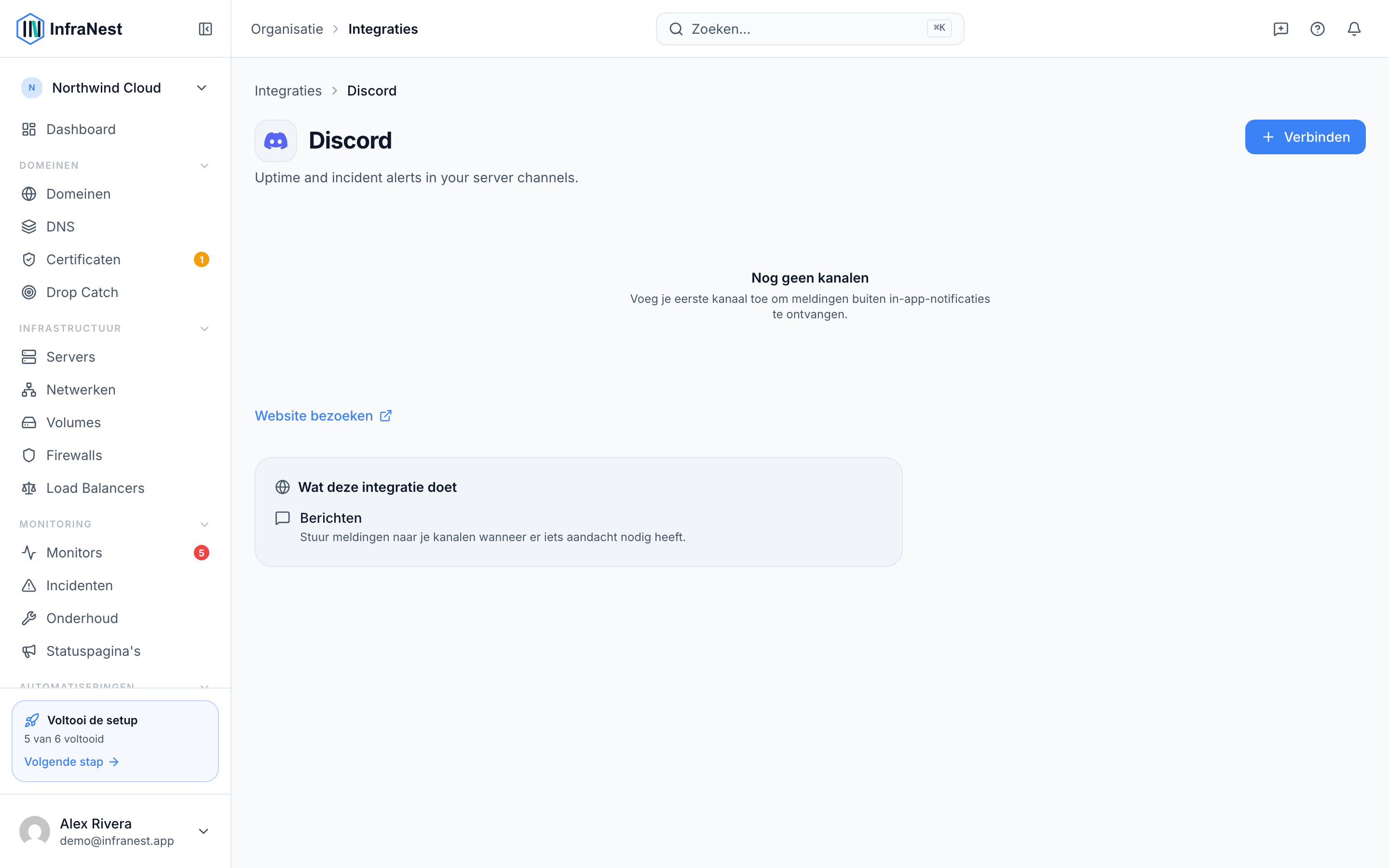Image resolution: width=1389 pixels, height=868 pixels.
Task: Click the 'Nog geen kanalen' heading
Action: [810, 278]
